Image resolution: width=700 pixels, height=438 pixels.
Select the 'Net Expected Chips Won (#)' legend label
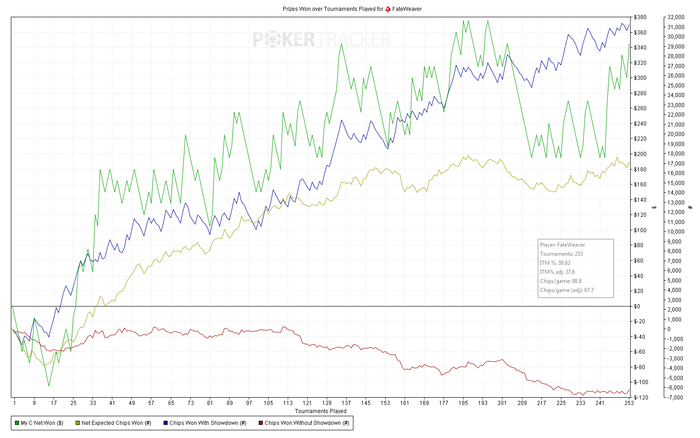click(x=116, y=423)
